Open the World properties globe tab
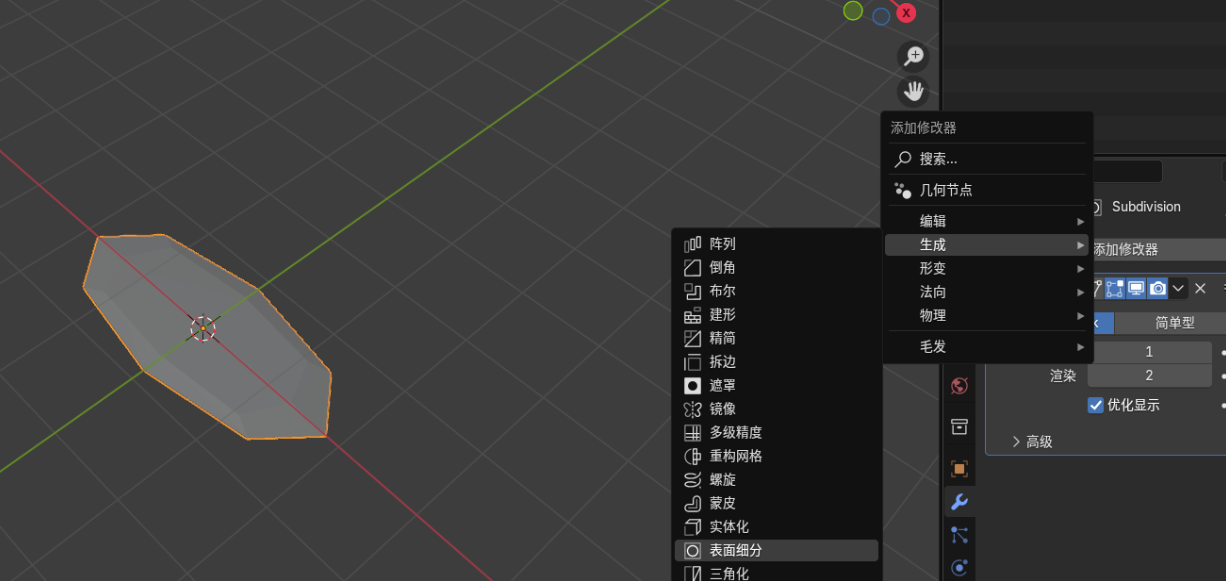Image resolution: width=1226 pixels, height=581 pixels. pyautogui.click(x=959, y=386)
